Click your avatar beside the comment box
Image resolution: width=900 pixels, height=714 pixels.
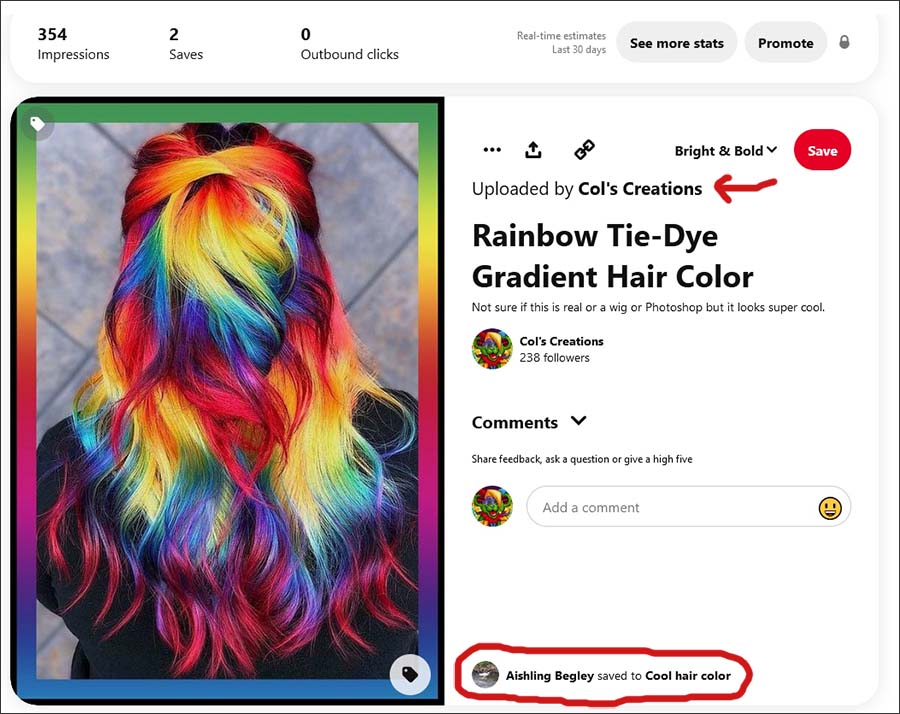tap(492, 506)
